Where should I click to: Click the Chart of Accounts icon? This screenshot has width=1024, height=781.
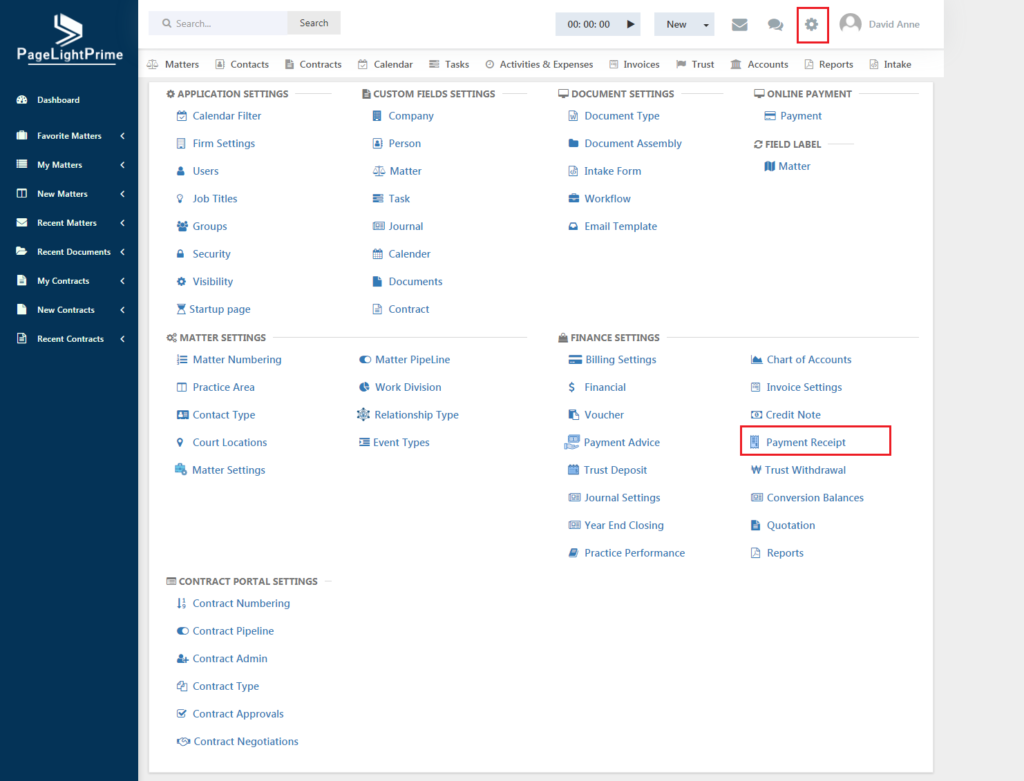click(756, 359)
